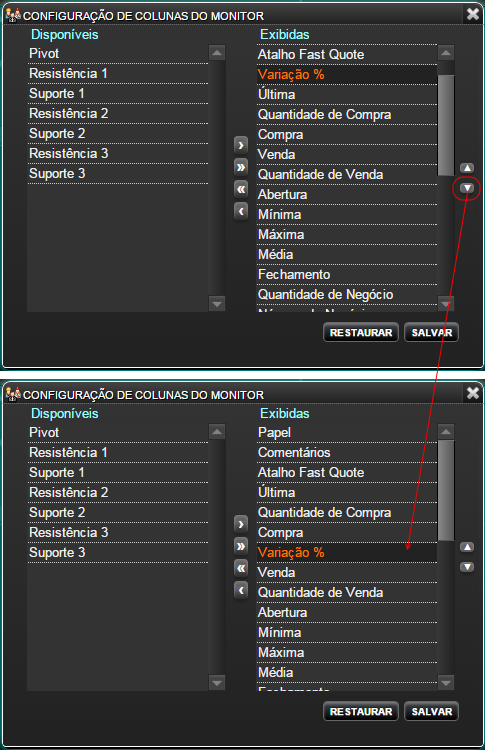Select Última in lower dialog's Exibidas list
Viewport: 485px width, 750px height.
pyautogui.click(x=347, y=493)
